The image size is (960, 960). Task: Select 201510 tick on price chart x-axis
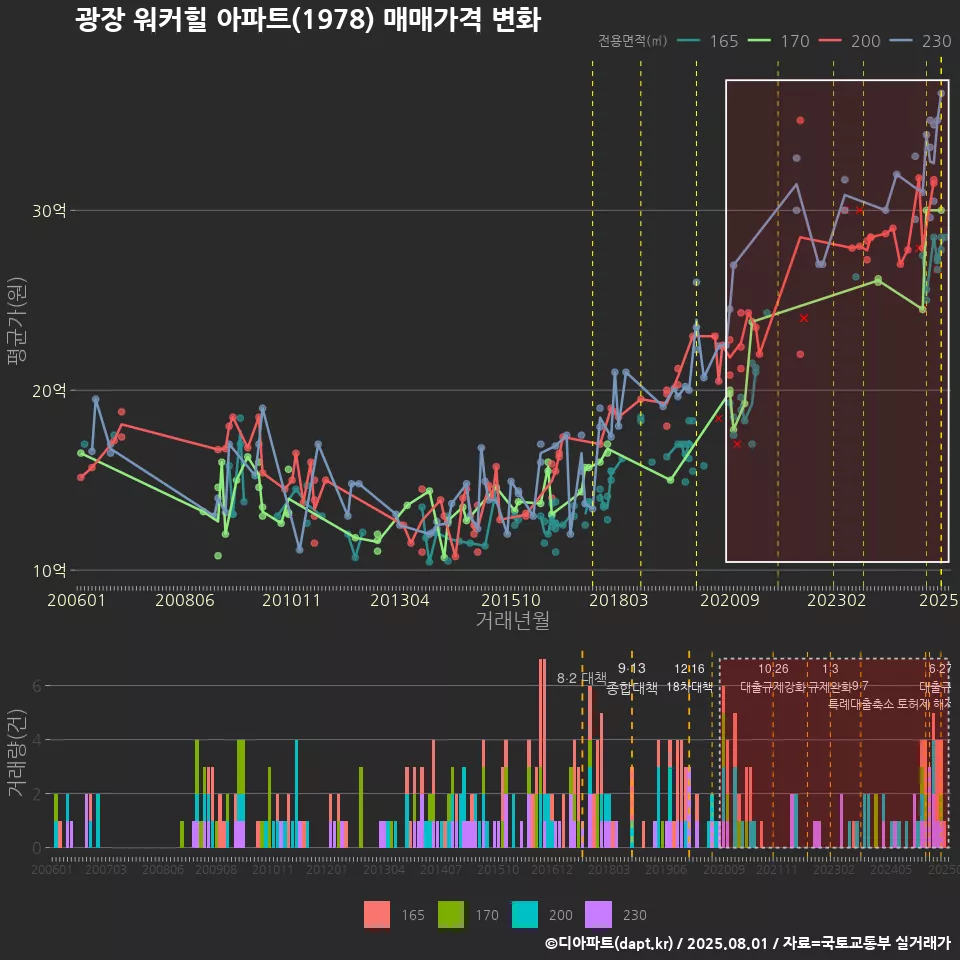[x=511, y=600]
